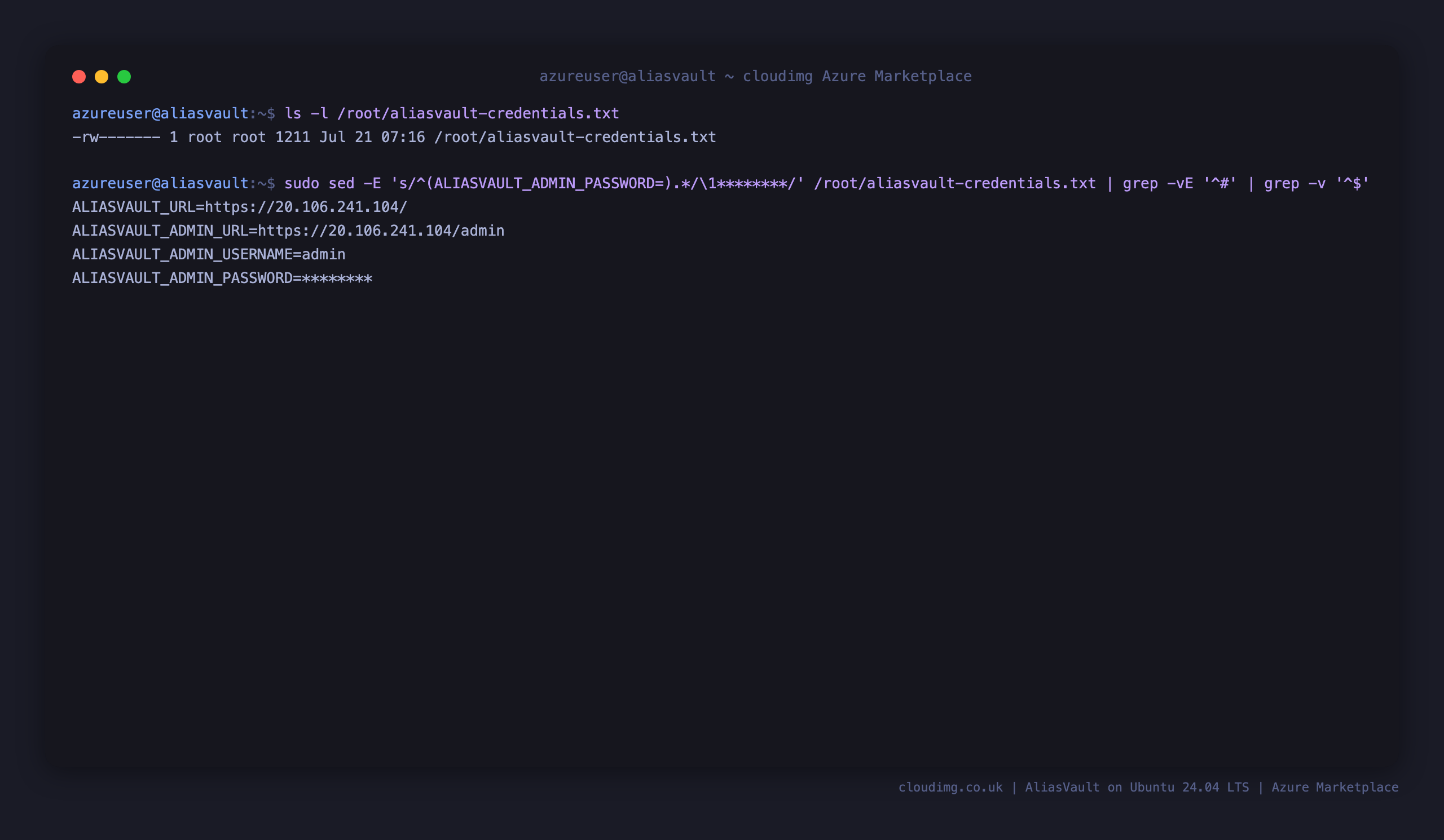Click the '1211 Jul 21 07:16' size and date
This screenshot has width=1444, height=840.
tap(350, 138)
